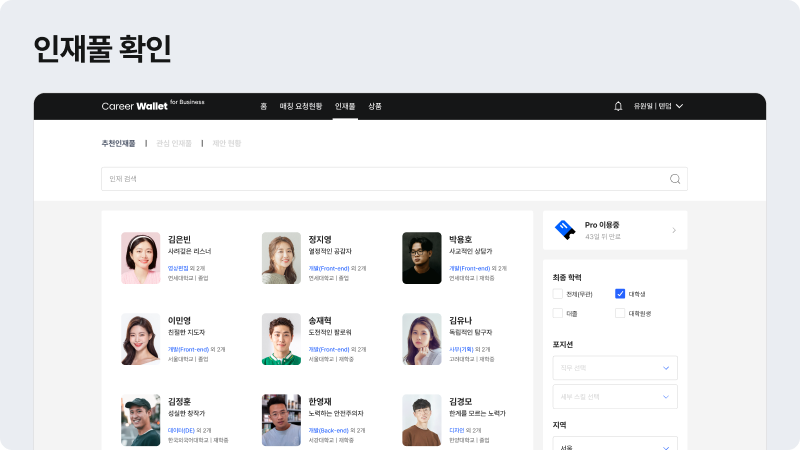This screenshot has width=800, height=450.
Task: Click the blue Pro ticket icon
Action: [565, 230]
